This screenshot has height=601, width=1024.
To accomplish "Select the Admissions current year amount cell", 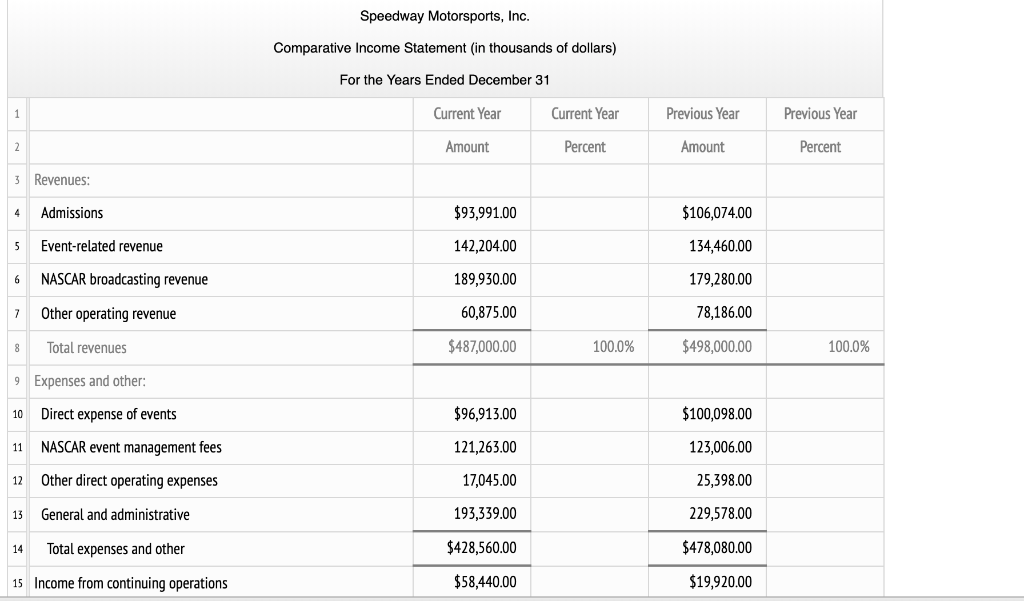I will point(471,213).
